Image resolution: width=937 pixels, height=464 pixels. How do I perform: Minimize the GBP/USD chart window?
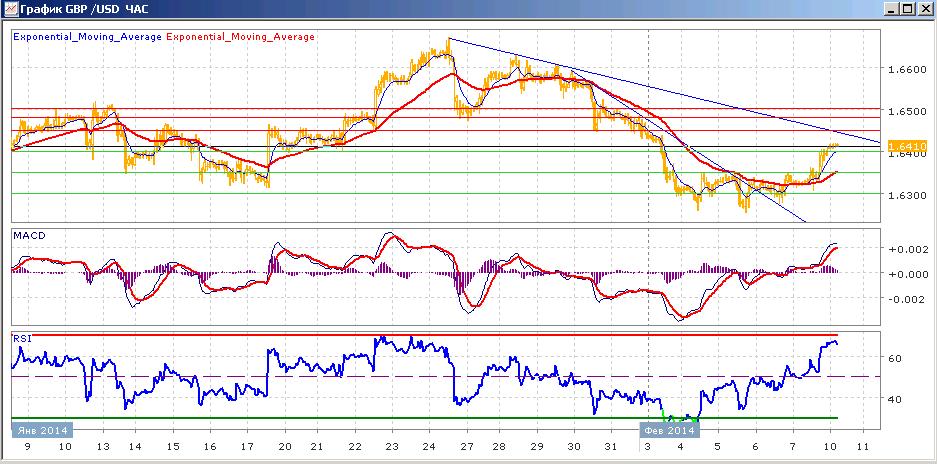892,10
